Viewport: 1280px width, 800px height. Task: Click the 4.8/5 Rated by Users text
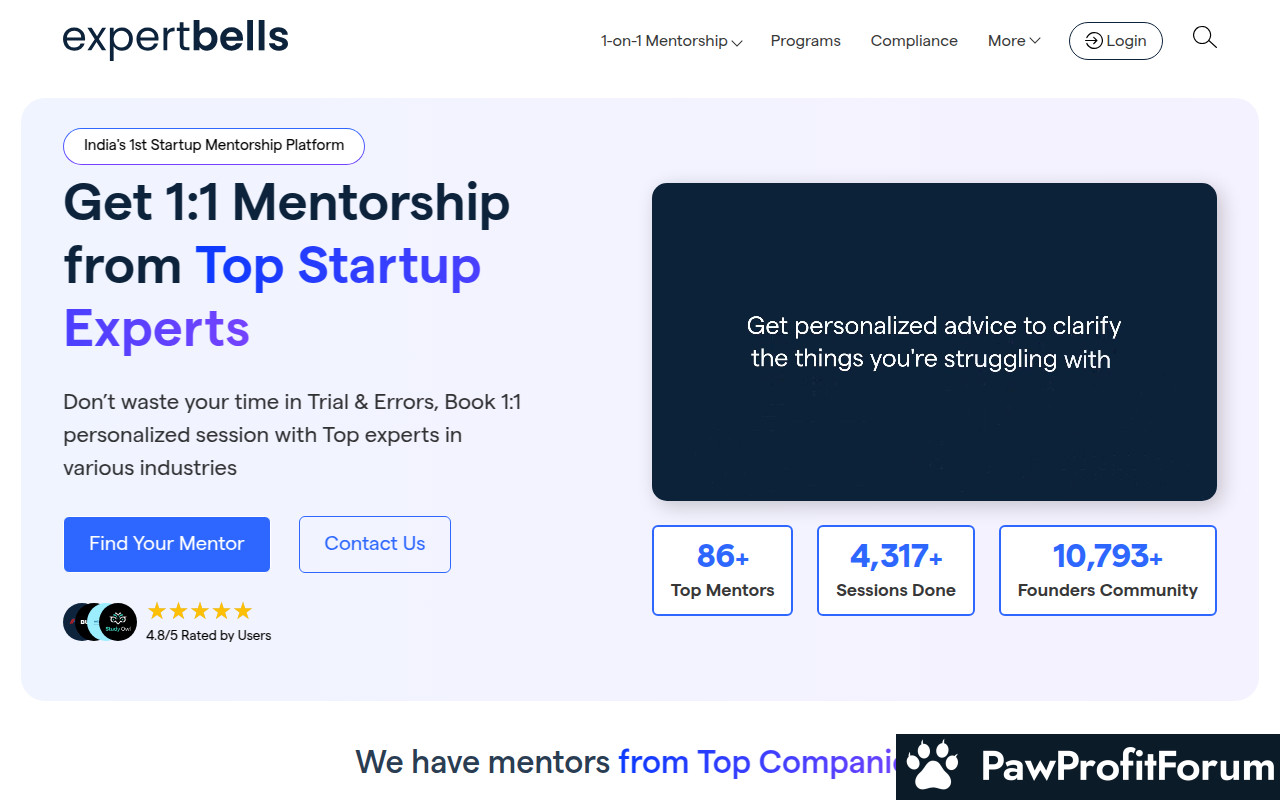(x=208, y=636)
